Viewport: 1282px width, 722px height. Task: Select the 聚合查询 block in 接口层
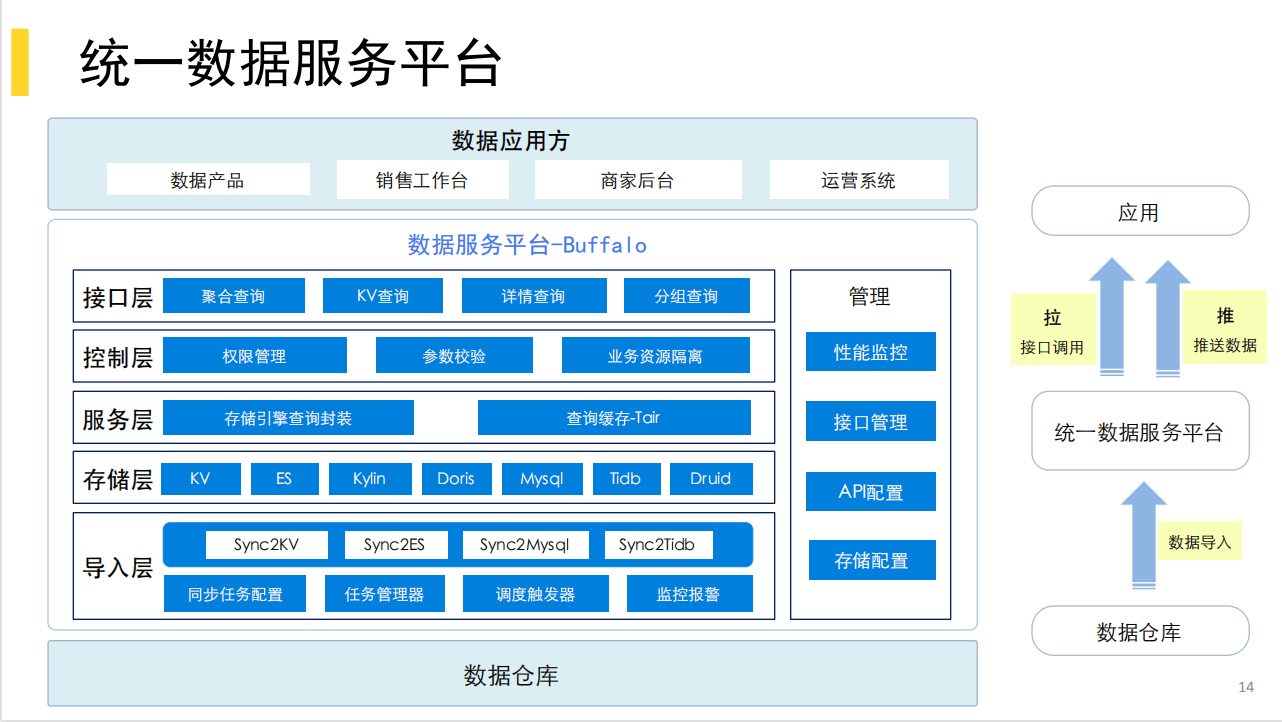232,295
